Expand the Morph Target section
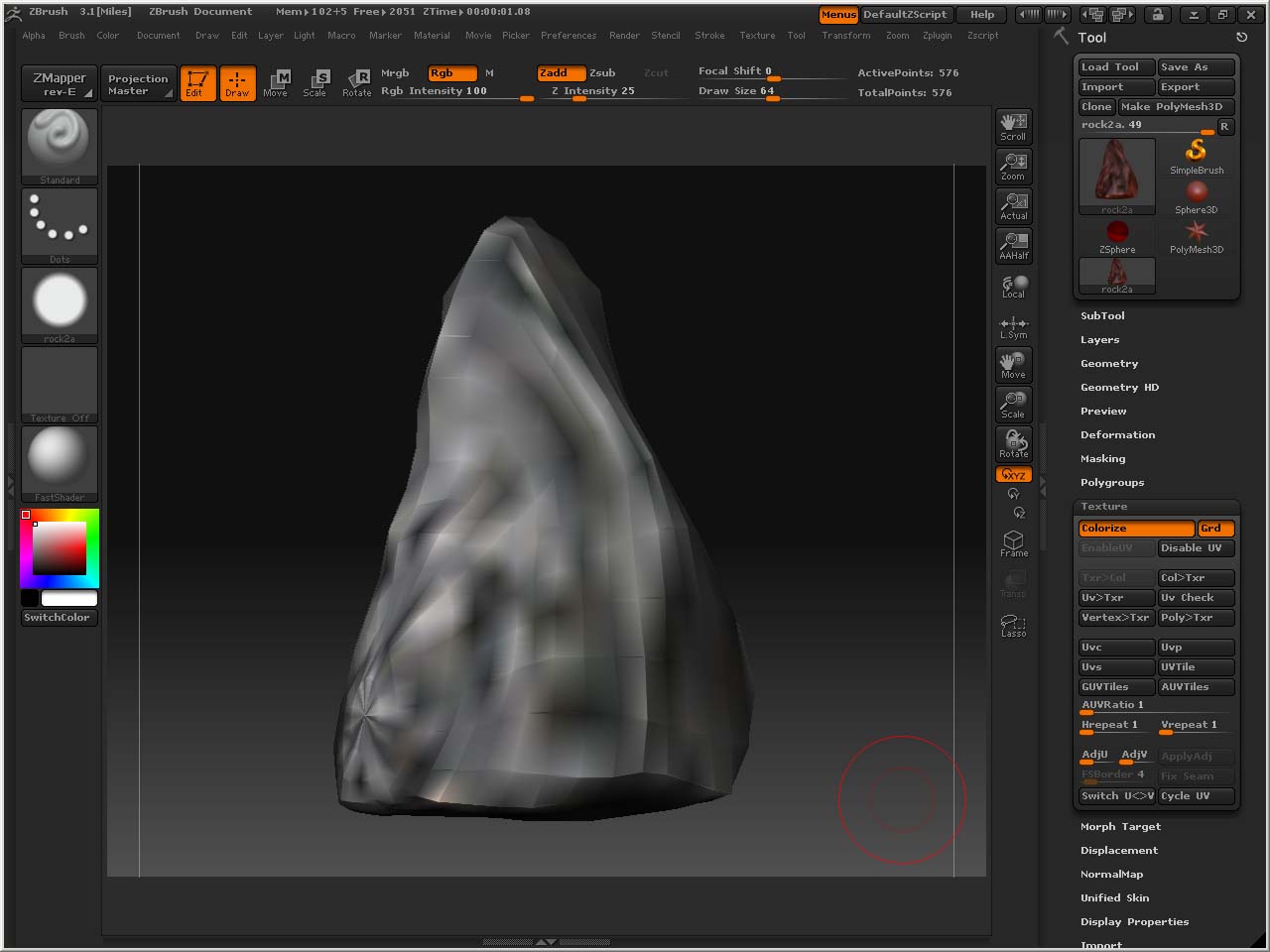The height and width of the screenshot is (952, 1270). (x=1120, y=827)
